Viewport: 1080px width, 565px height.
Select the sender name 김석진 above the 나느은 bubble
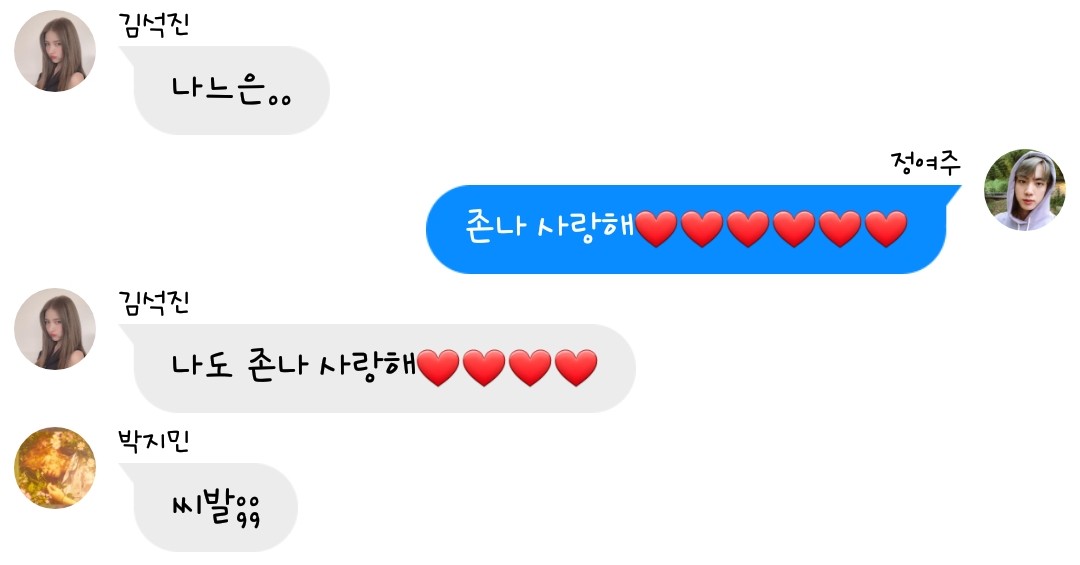click(154, 25)
